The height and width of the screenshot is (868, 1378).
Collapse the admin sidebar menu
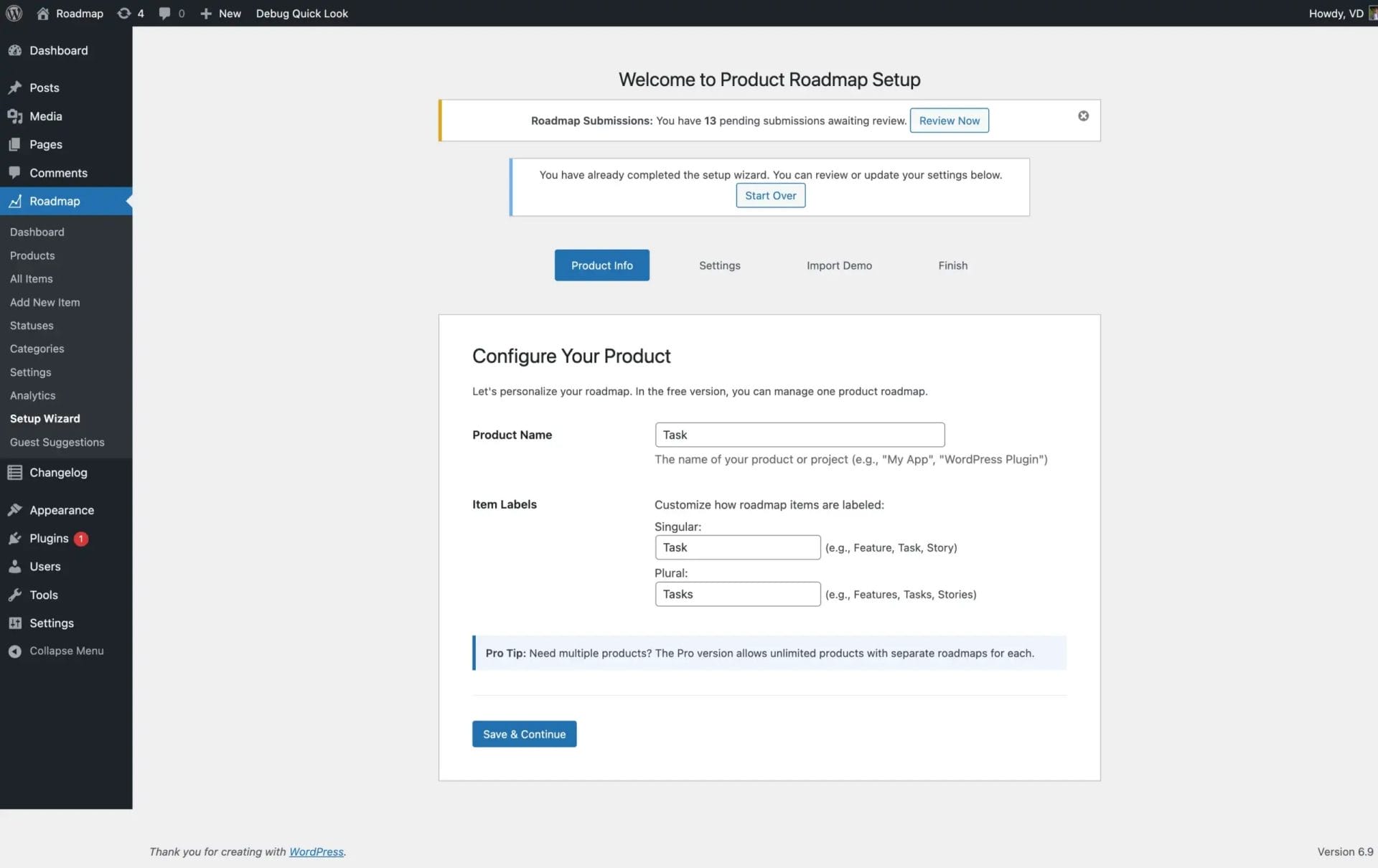point(66,651)
